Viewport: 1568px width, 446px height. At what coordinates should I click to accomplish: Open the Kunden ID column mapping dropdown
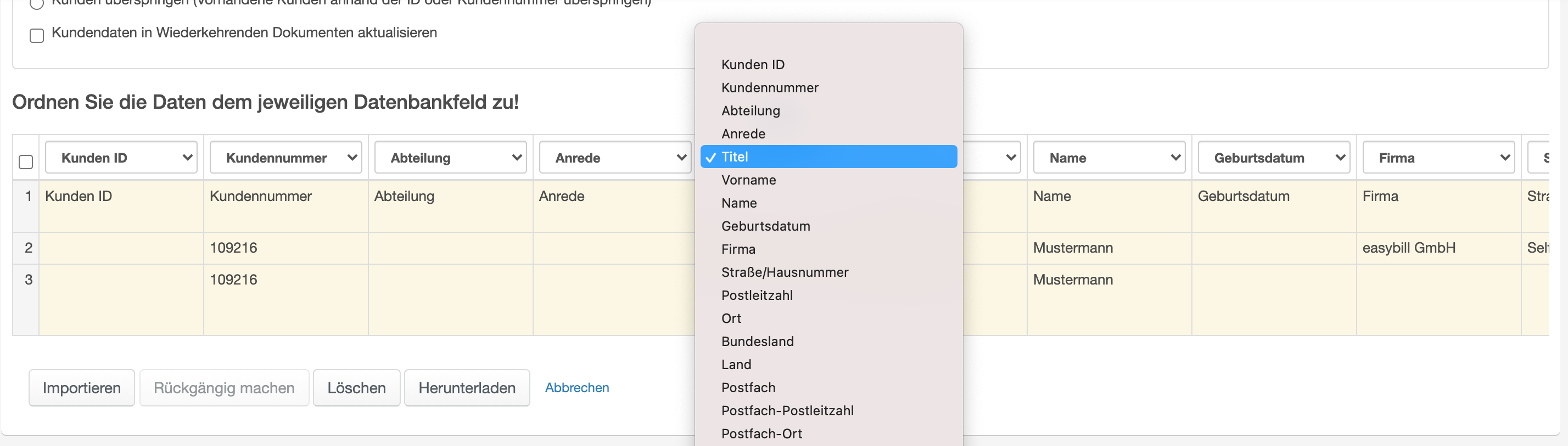click(x=121, y=158)
